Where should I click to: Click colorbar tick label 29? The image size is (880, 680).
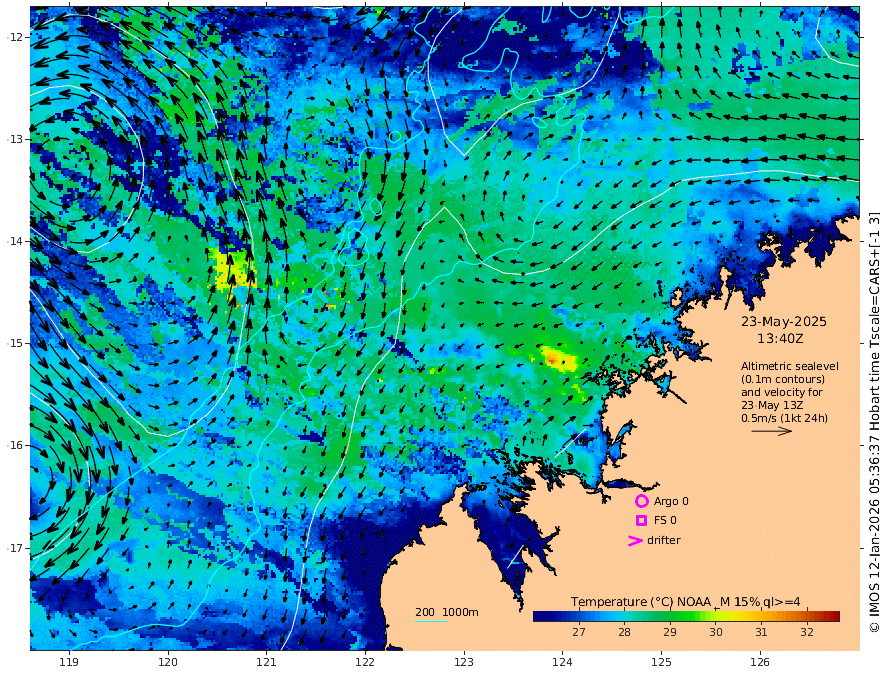pyautogui.click(x=670, y=632)
